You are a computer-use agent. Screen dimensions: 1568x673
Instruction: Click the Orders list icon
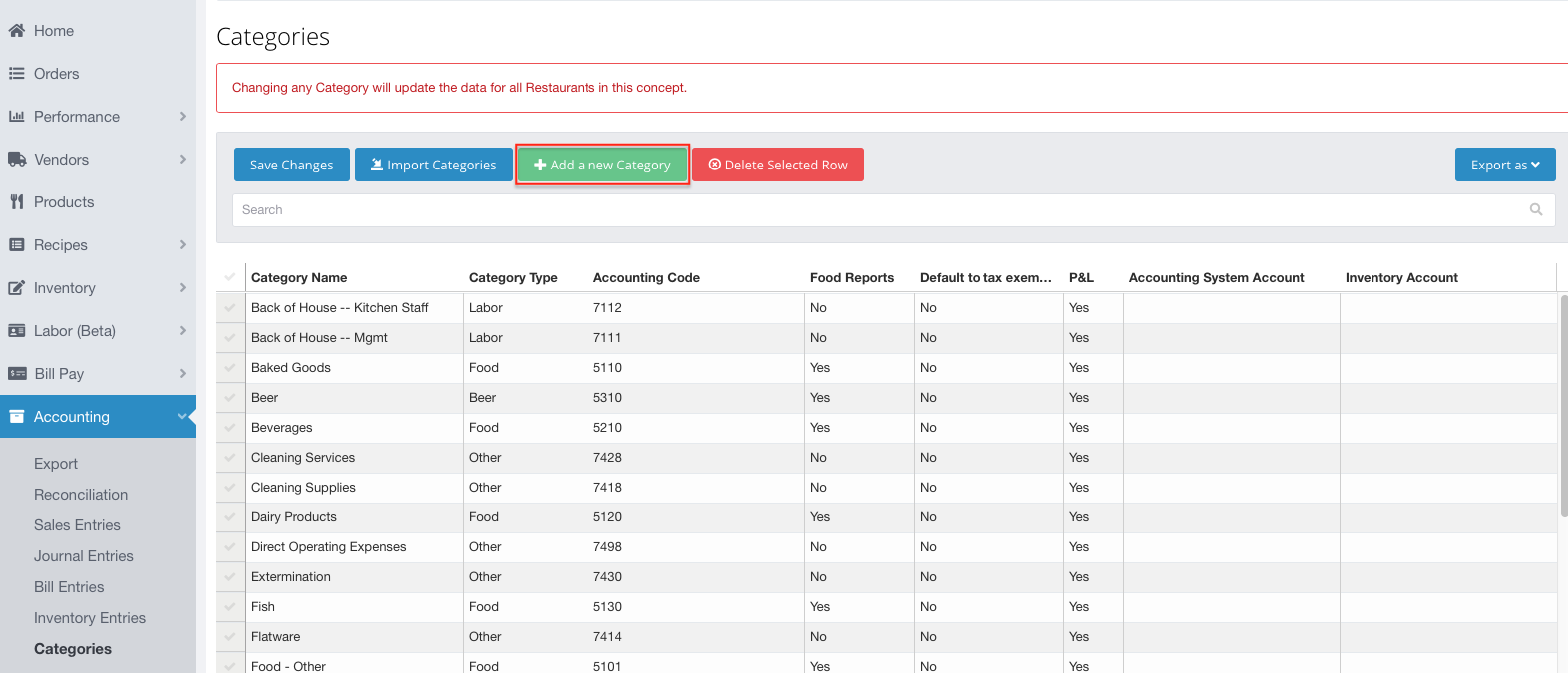pyautogui.click(x=16, y=74)
